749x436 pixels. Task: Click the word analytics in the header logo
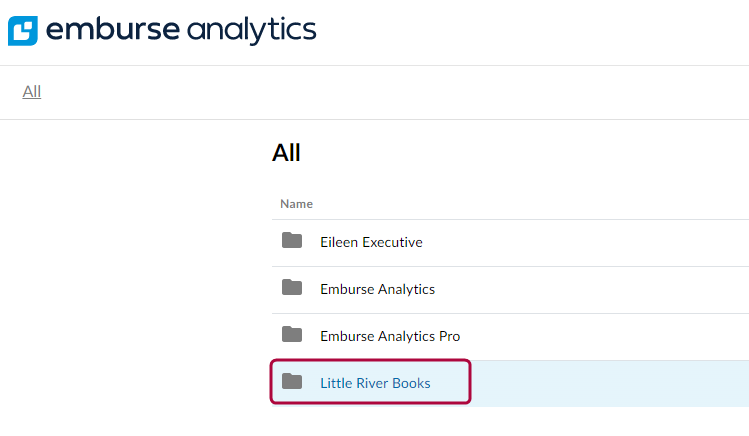[x=252, y=31]
